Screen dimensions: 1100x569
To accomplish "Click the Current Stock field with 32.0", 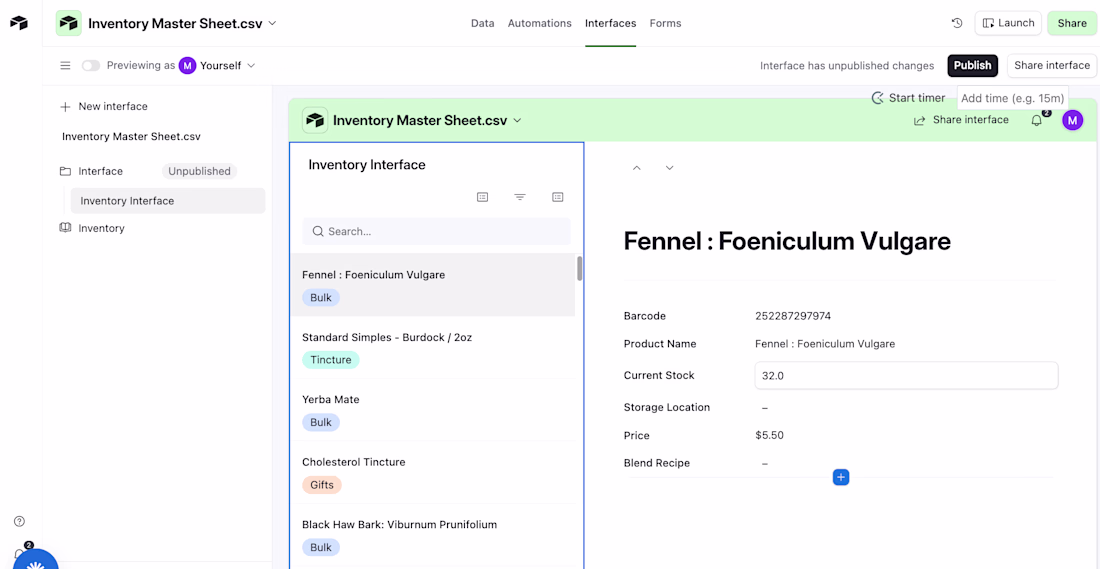I will 906,375.
